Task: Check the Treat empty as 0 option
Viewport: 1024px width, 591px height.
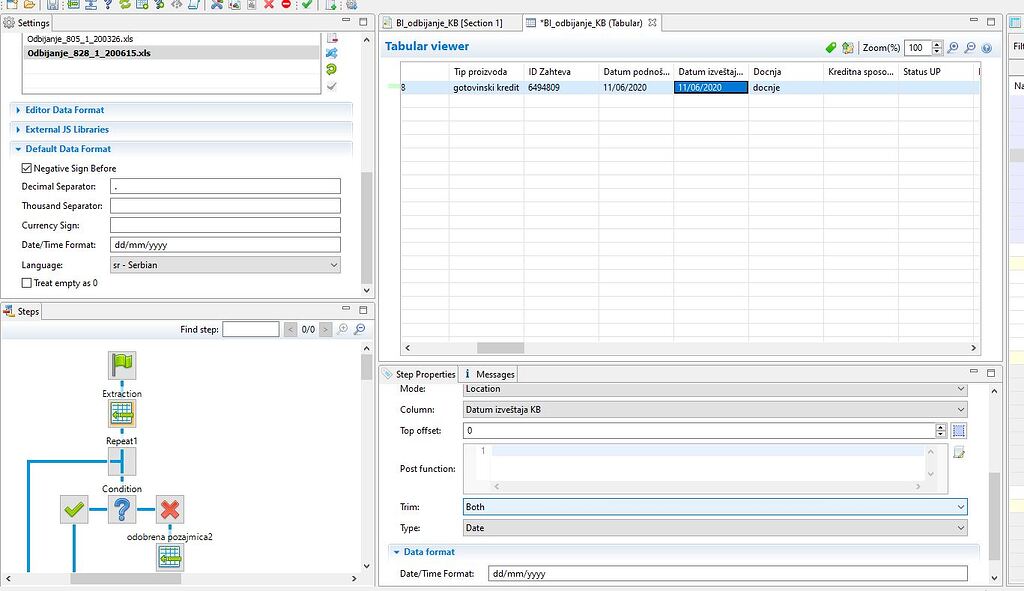Action: point(24,282)
